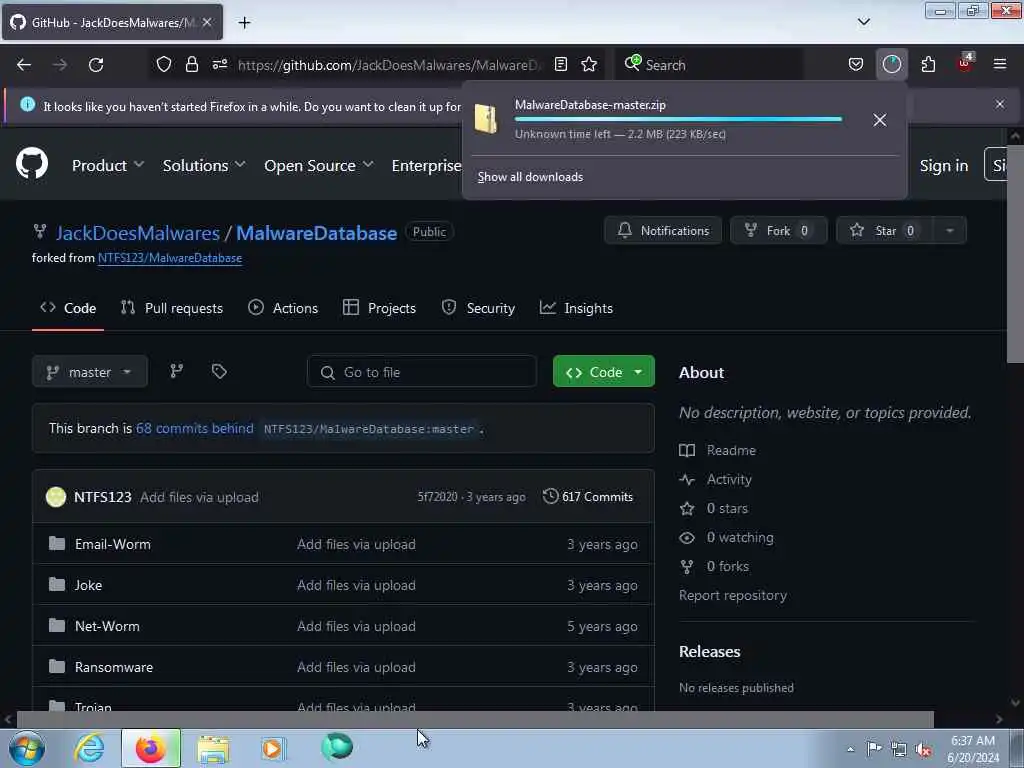Open Windows Start button
The height and width of the screenshot is (768, 1024).
click(x=27, y=748)
